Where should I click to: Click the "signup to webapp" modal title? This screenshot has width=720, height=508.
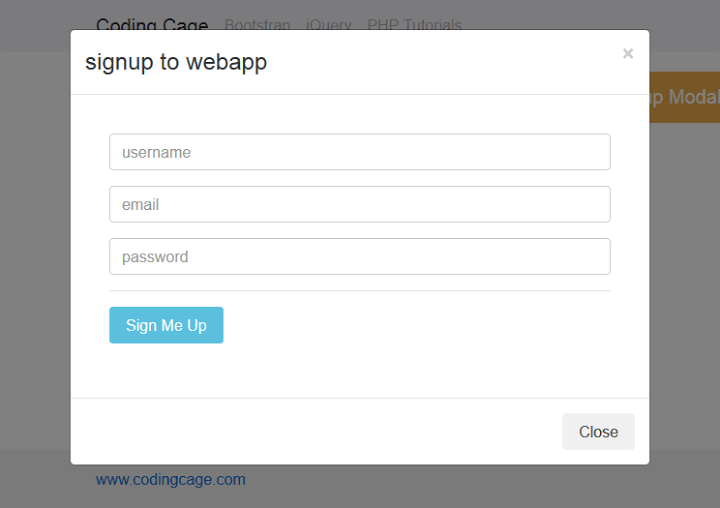(176, 62)
